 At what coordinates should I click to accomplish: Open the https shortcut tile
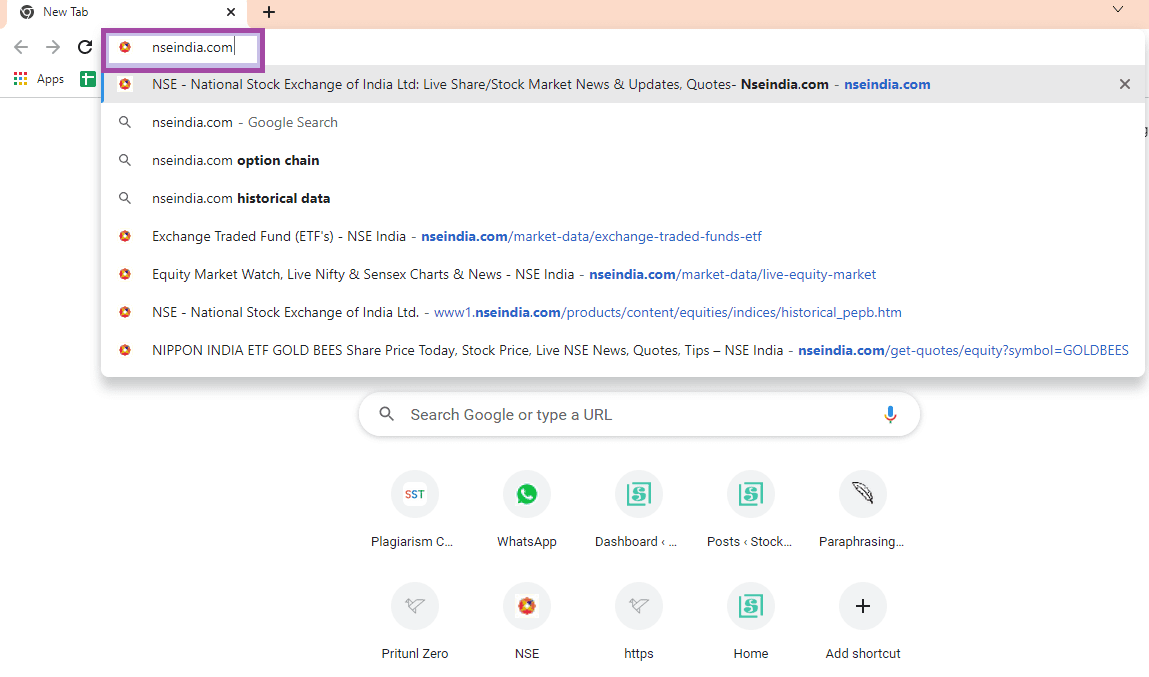point(638,622)
